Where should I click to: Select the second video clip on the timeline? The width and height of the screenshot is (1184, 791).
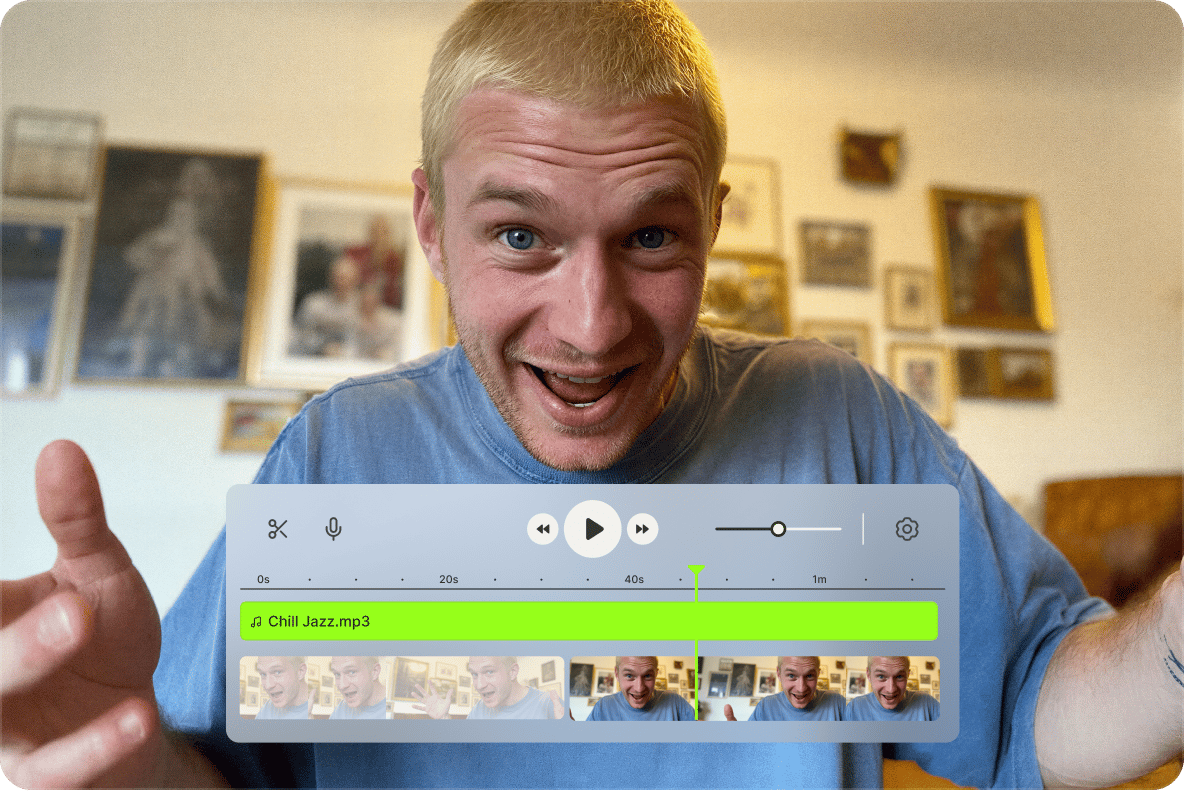754,688
